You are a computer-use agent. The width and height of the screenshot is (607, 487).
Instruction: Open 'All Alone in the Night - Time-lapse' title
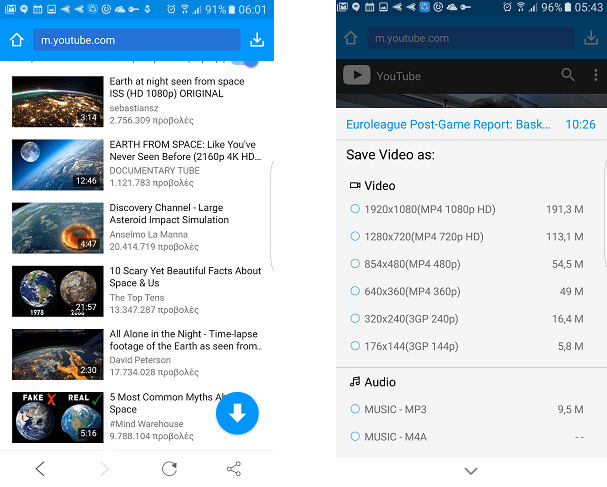click(x=186, y=340)
